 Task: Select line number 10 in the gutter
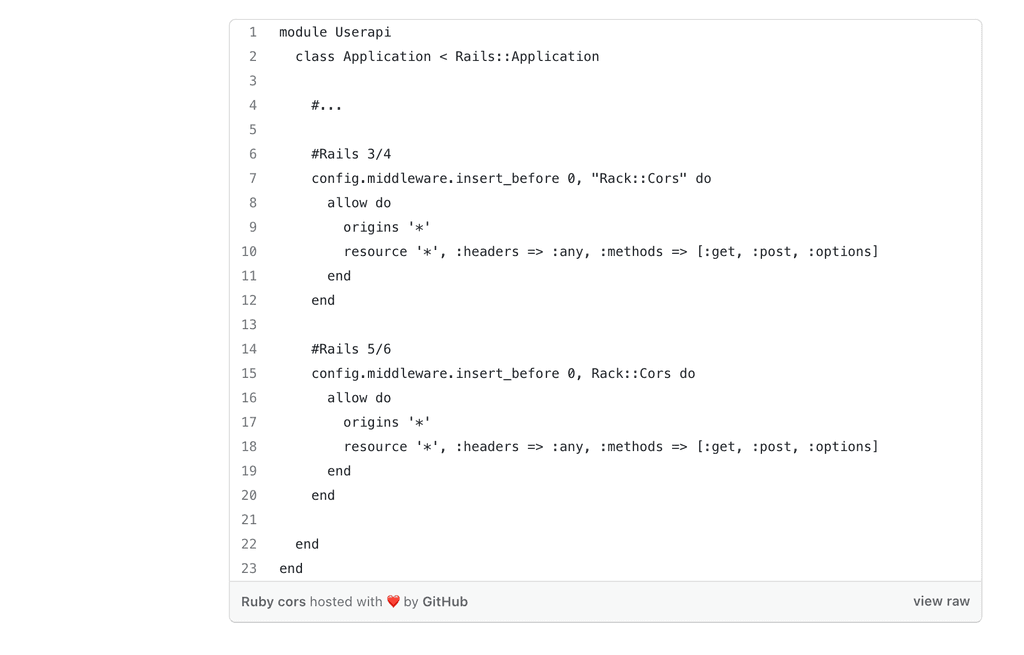pyautogui.click(x=249, y=252)
